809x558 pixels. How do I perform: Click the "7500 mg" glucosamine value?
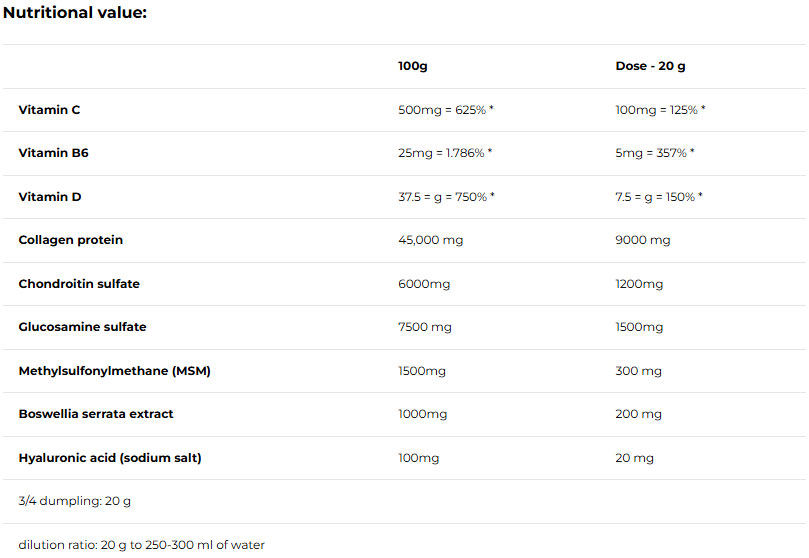pyautogui.click(x=425, y=327)
